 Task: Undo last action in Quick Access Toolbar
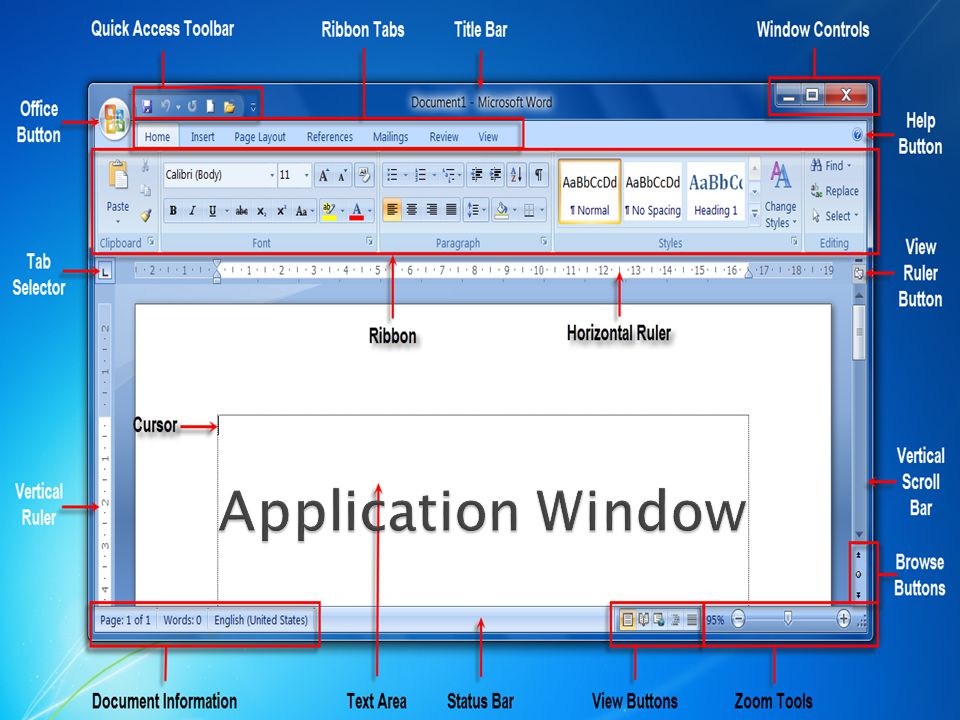tap(165, 107)
